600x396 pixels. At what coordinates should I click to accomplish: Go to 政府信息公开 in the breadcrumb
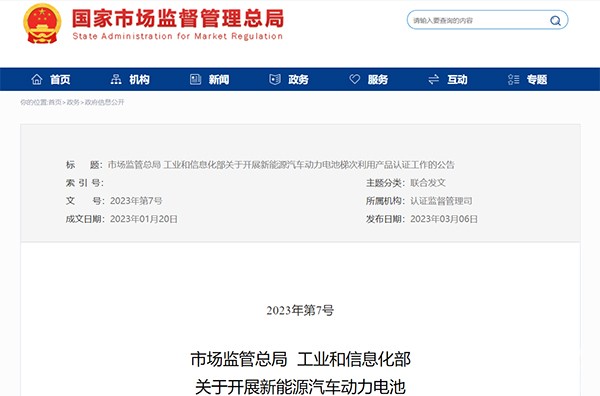pyautogui.click(x=104, y=102)
